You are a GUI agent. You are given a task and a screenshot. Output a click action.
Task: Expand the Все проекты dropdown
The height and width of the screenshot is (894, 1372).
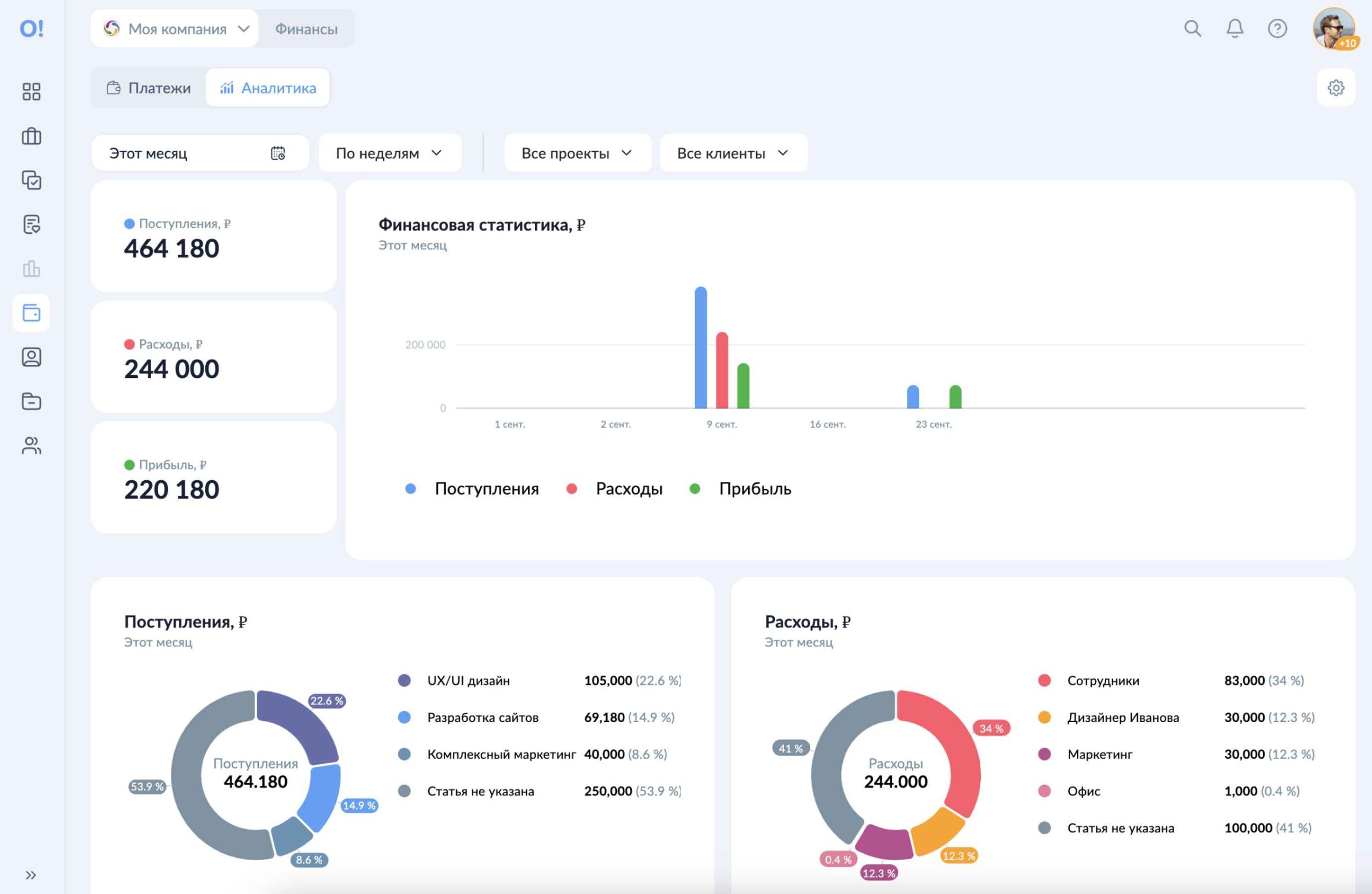coord(578,153)
